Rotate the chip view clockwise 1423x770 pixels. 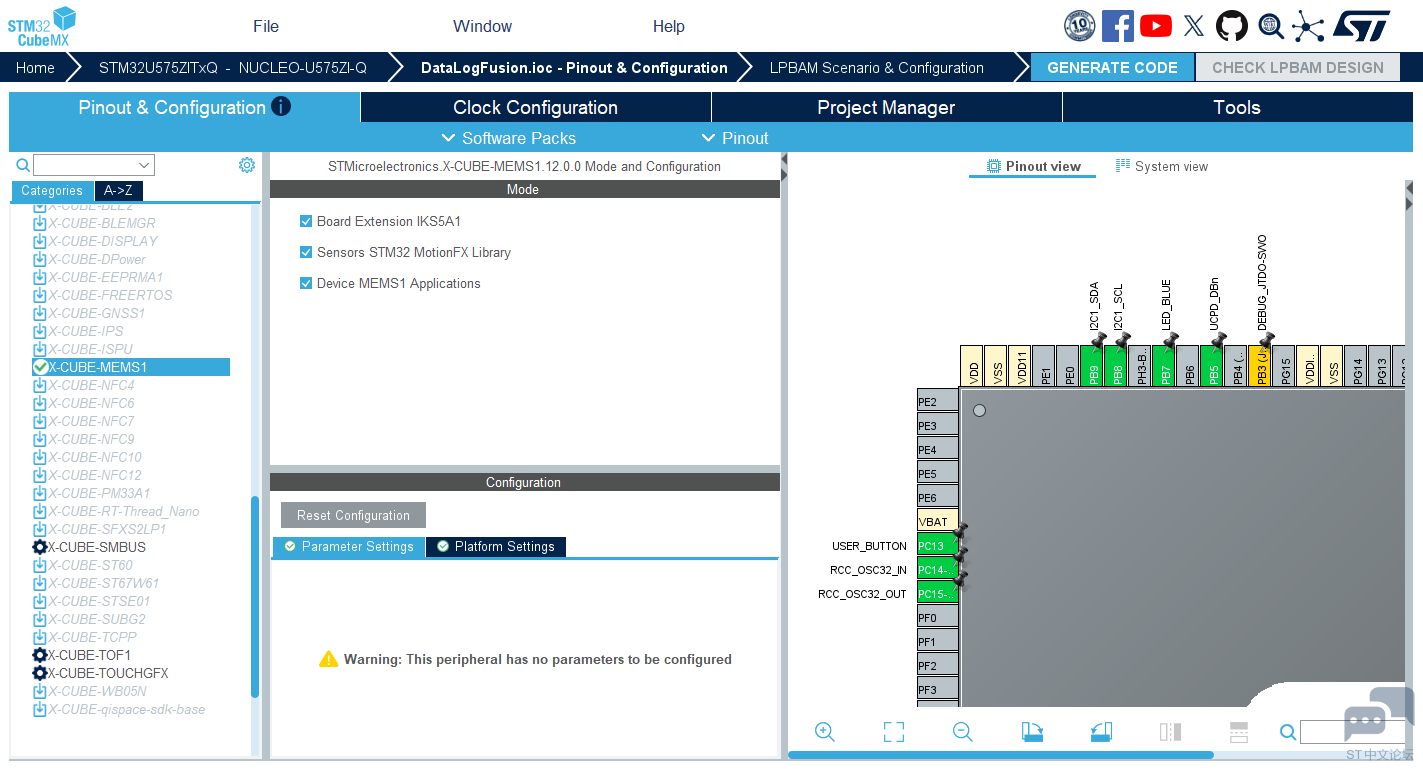click(x=1032, y=732)
